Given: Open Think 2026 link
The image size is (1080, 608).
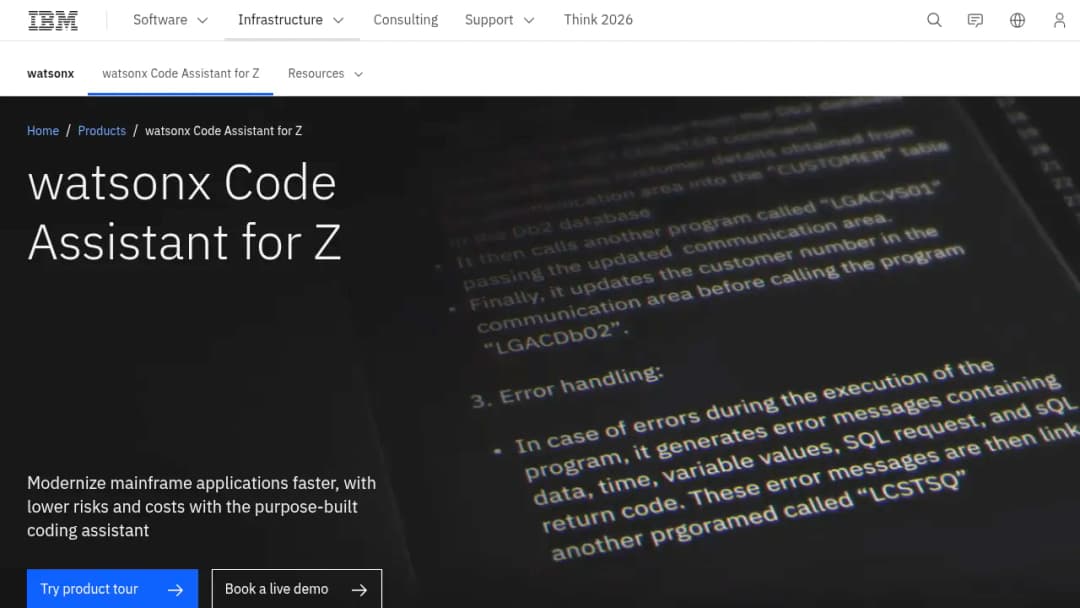Looking at the screenshot, I should pos(598,20).
